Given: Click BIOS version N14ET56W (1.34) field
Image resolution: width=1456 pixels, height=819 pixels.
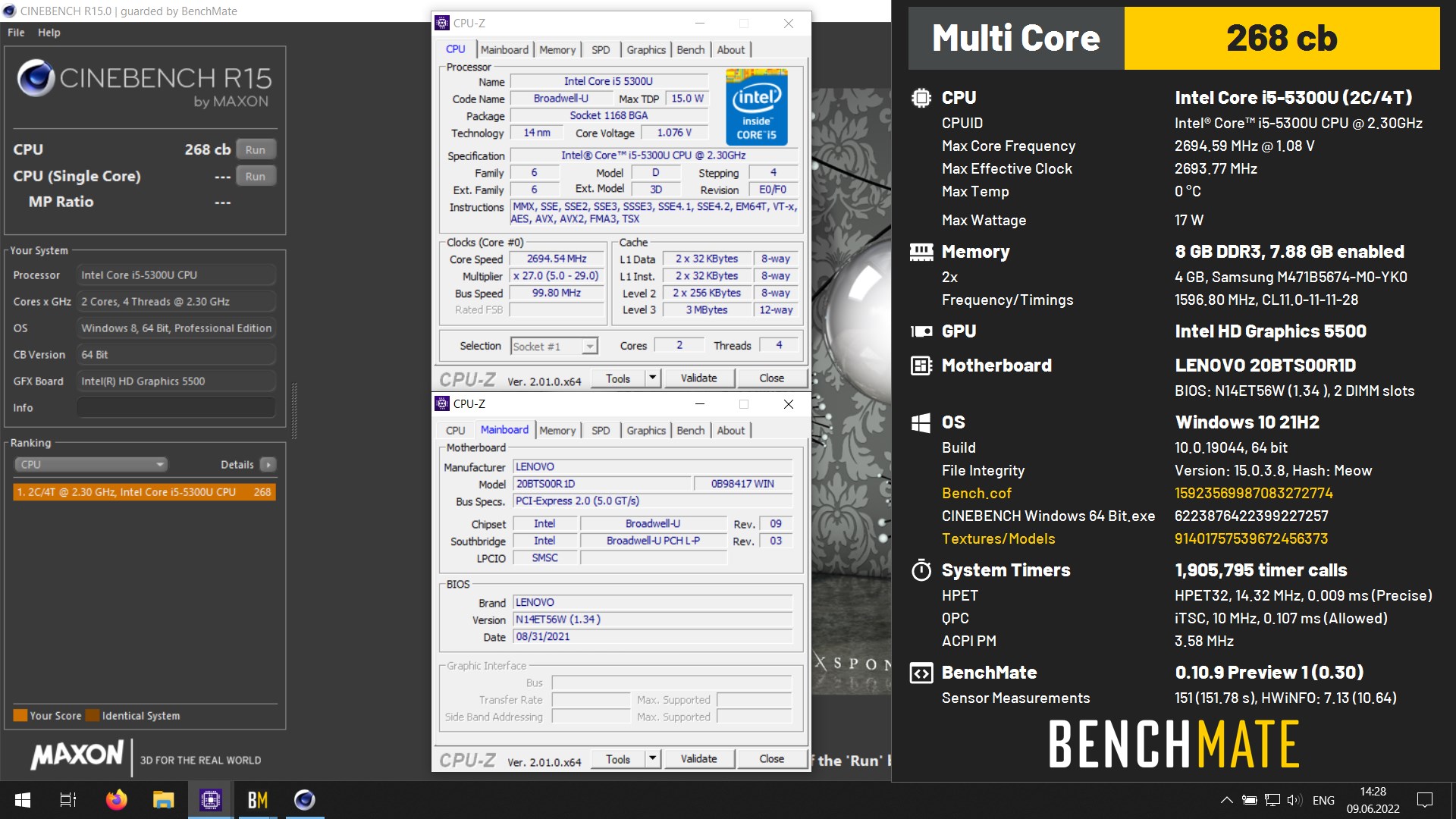Looking at the screenshot, I should tap(653, 620).
